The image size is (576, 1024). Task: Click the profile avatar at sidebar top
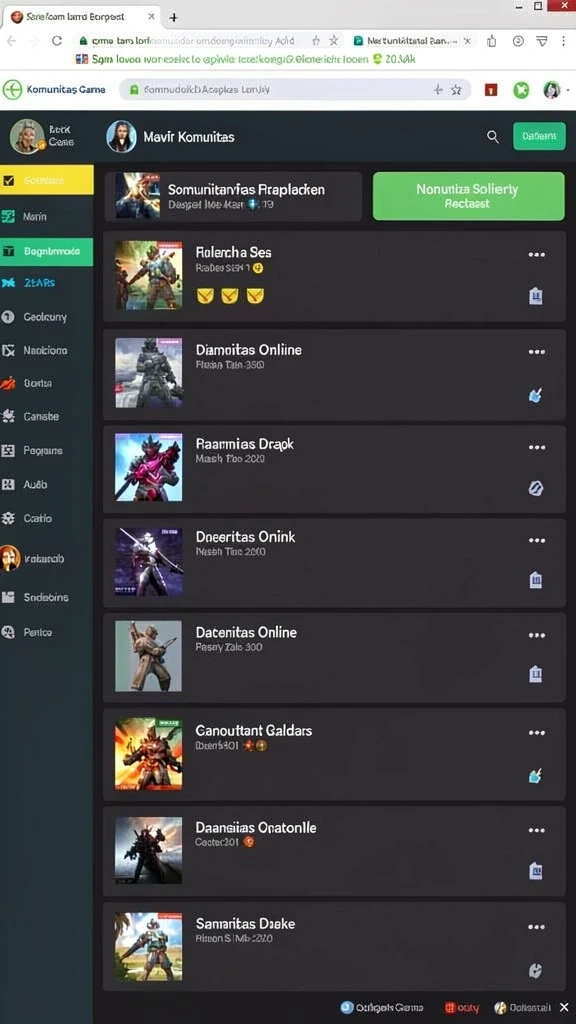click(27, 136)
